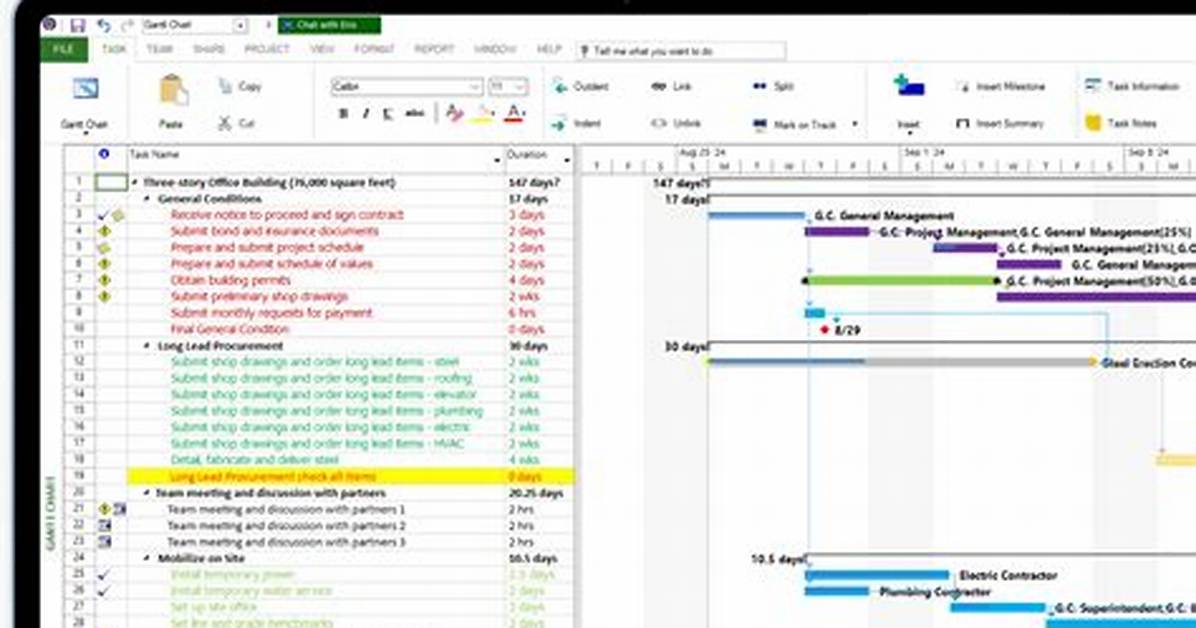Image resolution: width=1196 pixels, height=628 pixels.
Task: Click the Copy icon in the ribbon
Action: coord(226,86)
